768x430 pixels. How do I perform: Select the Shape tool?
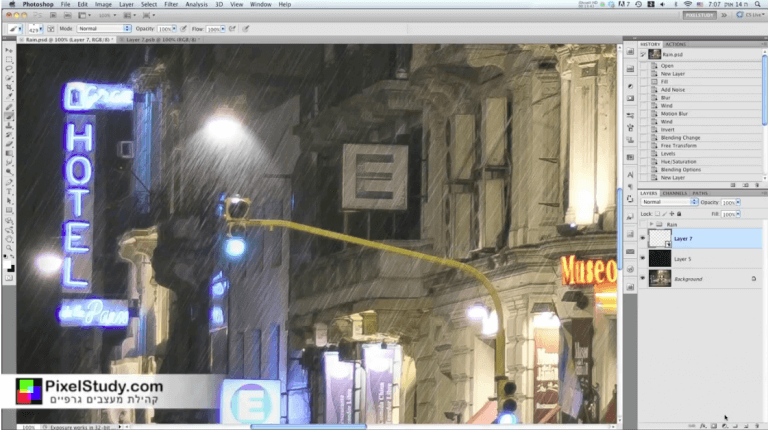[x=9, y=211]
